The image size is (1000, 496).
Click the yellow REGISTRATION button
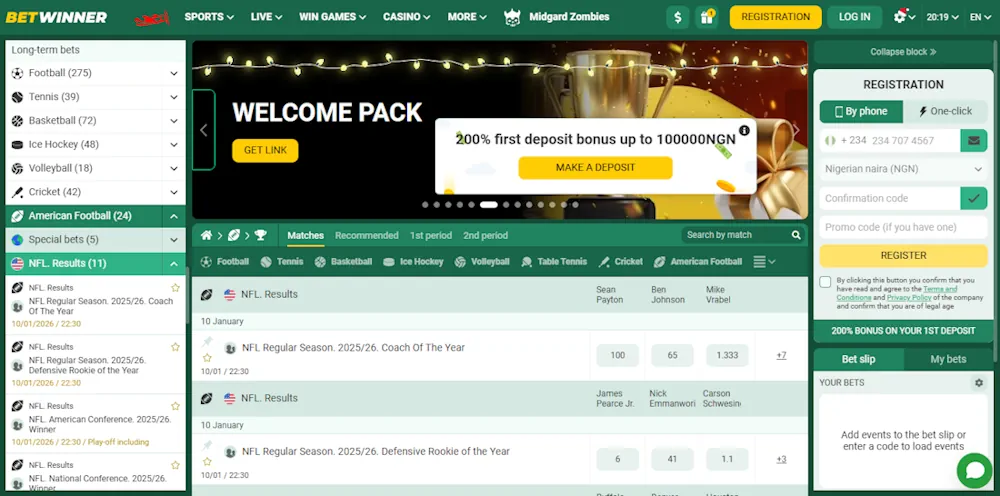[776, 17]
